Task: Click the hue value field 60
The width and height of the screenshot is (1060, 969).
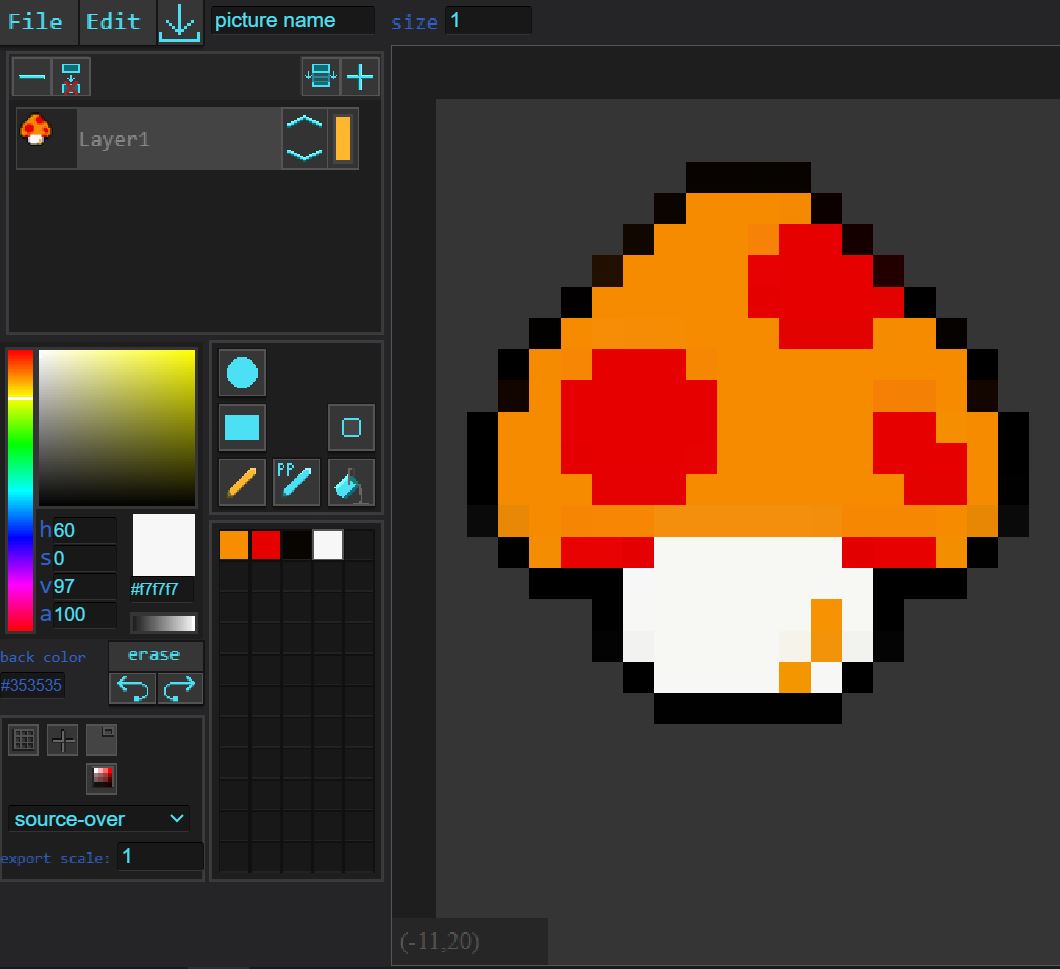Action: 83,530
